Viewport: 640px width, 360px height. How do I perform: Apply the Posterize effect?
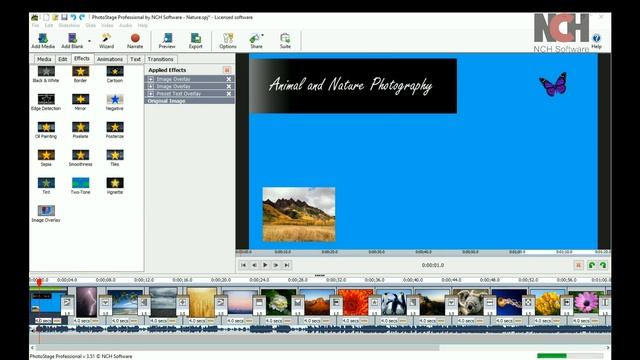115,130
